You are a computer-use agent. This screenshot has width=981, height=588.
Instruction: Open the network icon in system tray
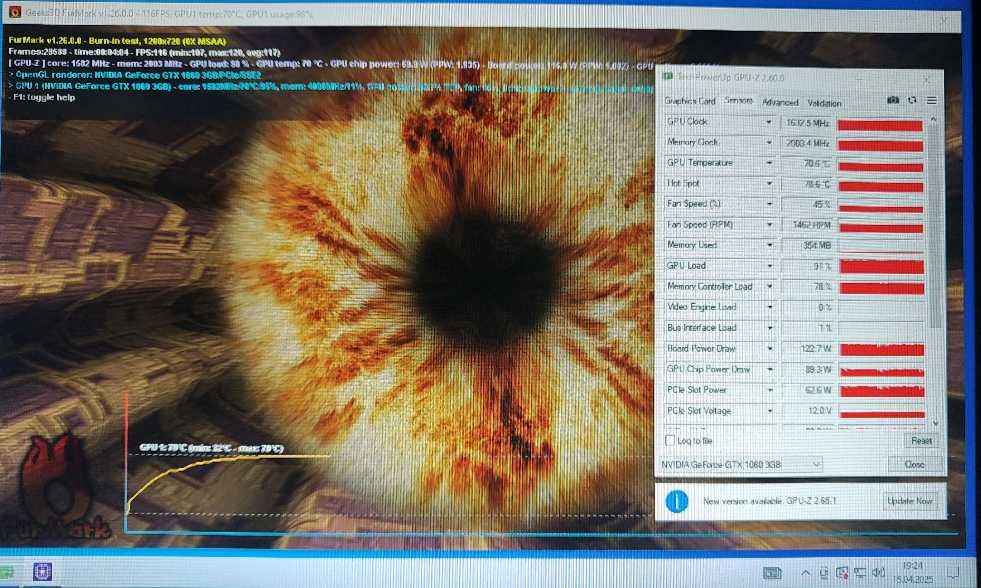tap(860, 572)
